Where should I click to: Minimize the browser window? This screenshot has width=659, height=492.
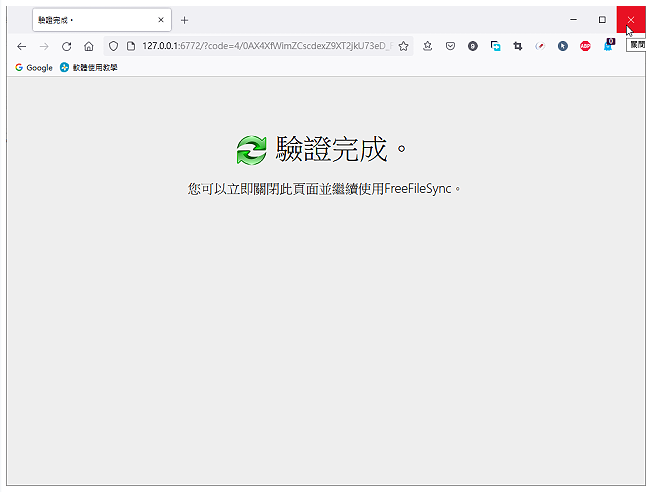(x=573, y=20)
